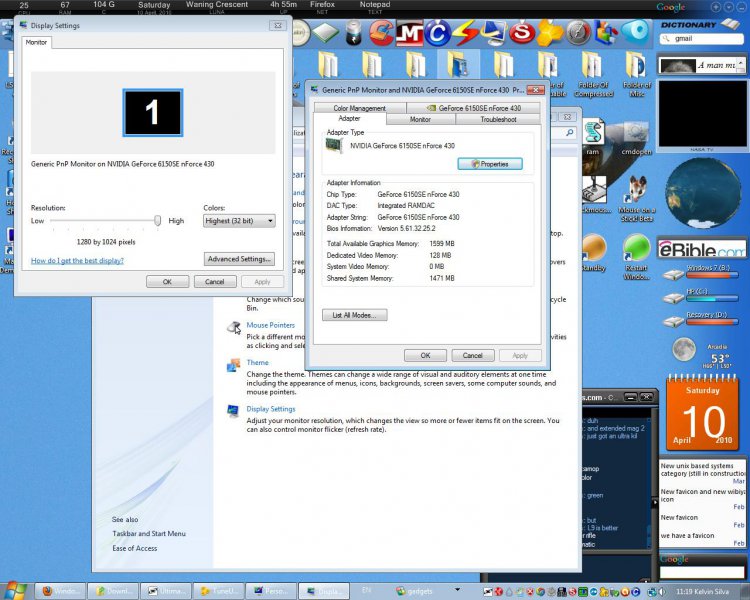Open the Troubleshoot tab
The width and height of the screenshot is (750, 600).
pyautogui.click(x=498, y=120)
